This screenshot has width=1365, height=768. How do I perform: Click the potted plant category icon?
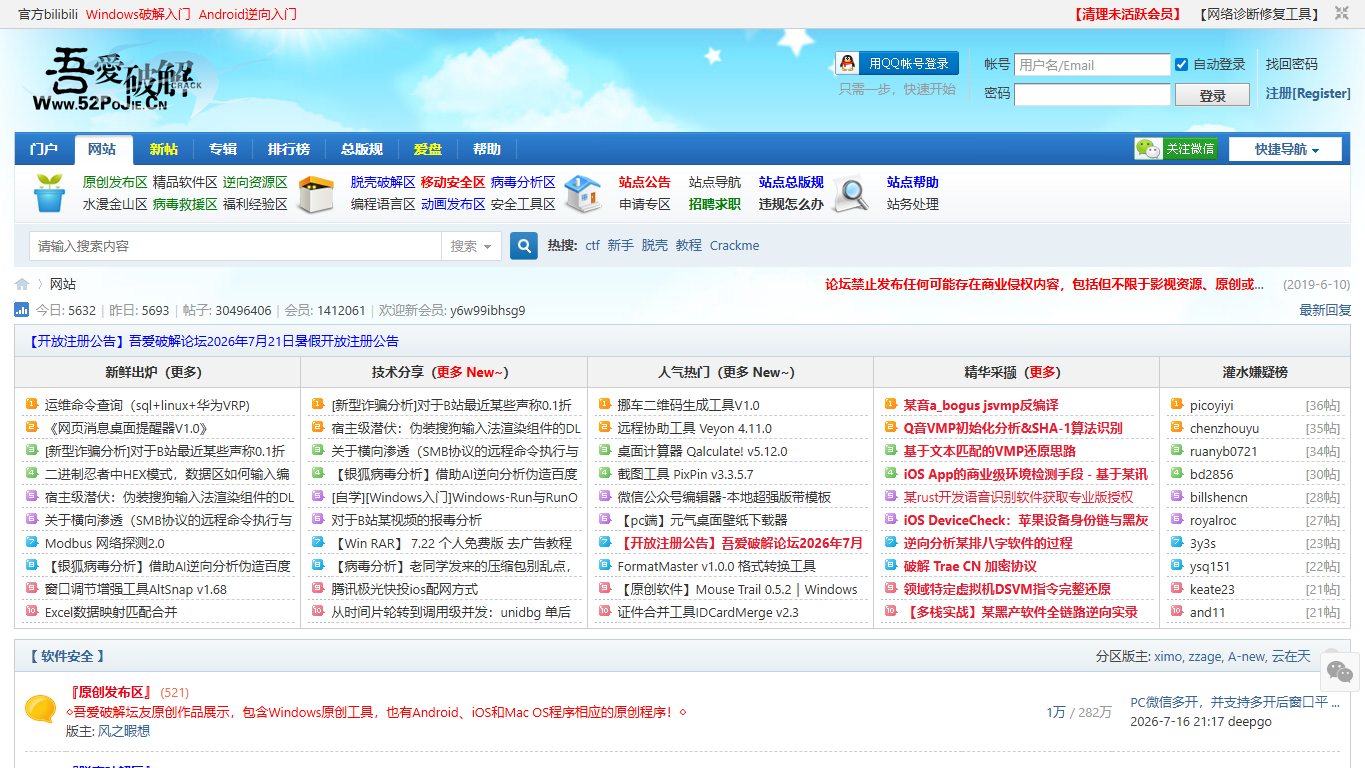[x=49, y=193]
